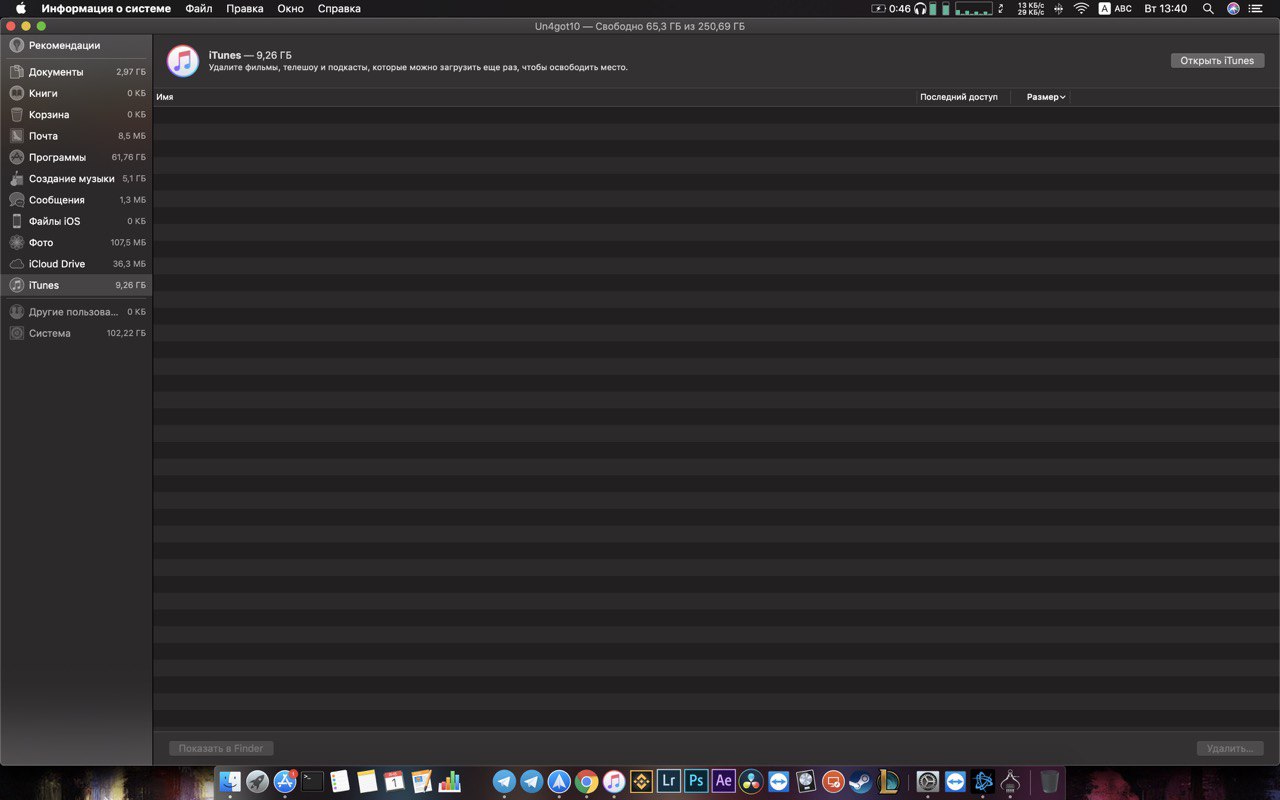
Task: Open Notes from the Dock
Action: tap(366, 781)
